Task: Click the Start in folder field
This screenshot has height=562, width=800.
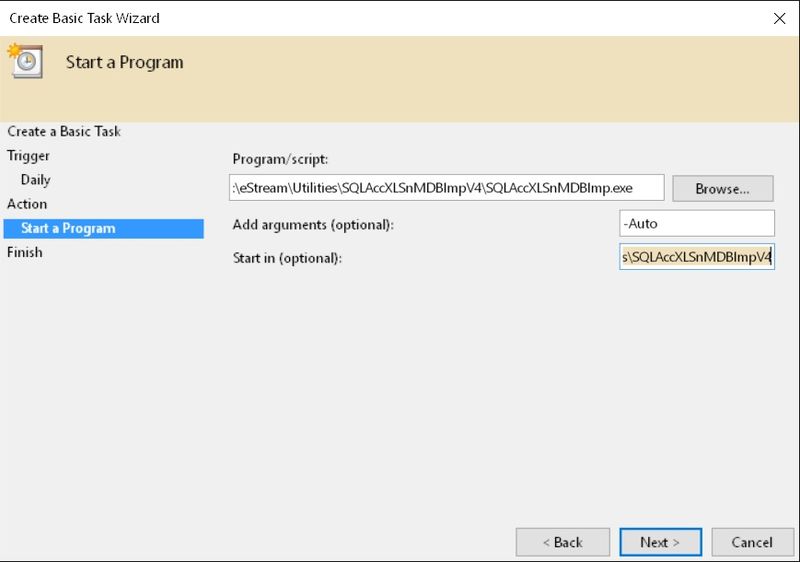Action: click(696, 258)
